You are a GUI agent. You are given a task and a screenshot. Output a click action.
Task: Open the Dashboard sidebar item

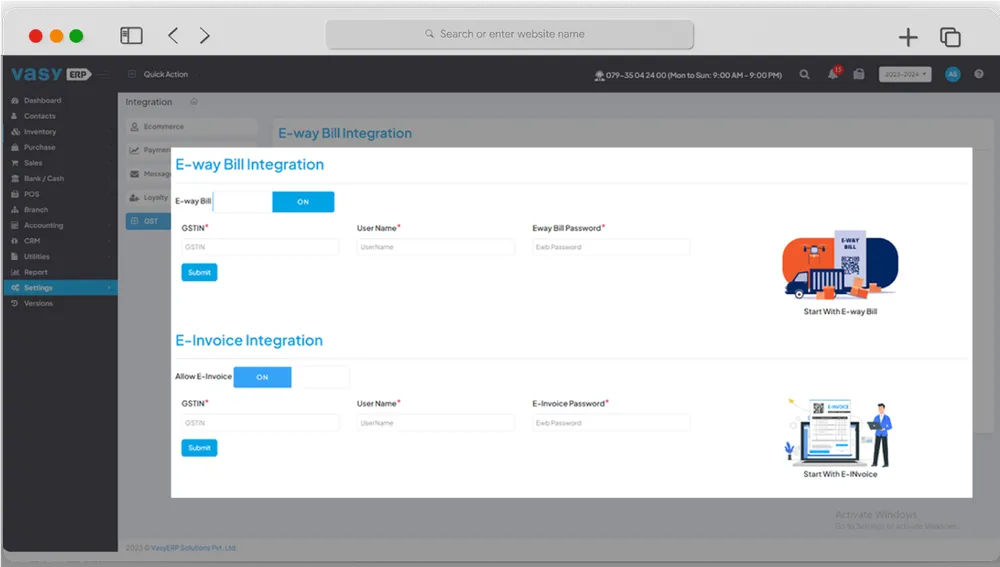click(x=42, y=101)
